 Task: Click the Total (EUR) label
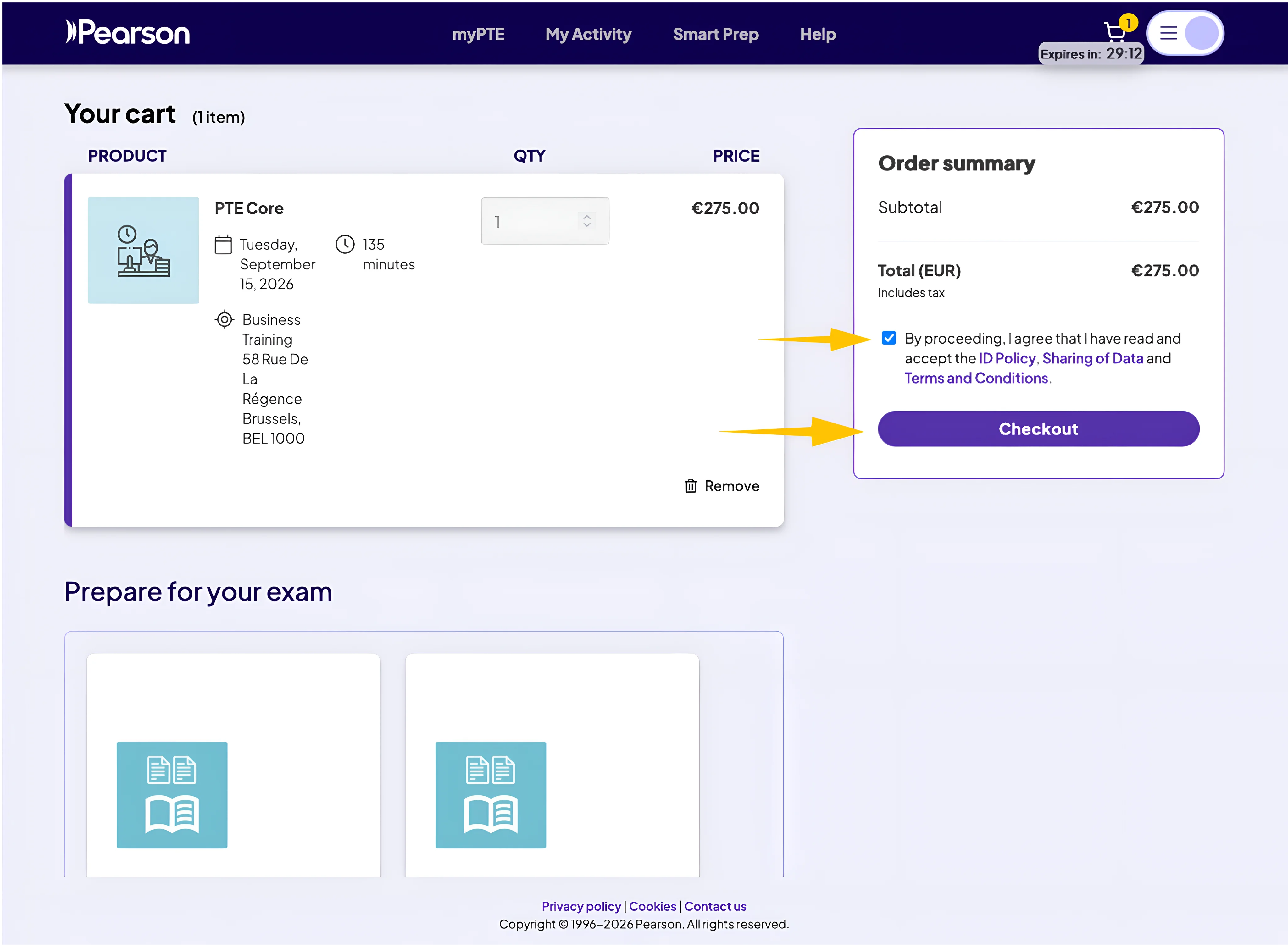(x=919, y=271)
